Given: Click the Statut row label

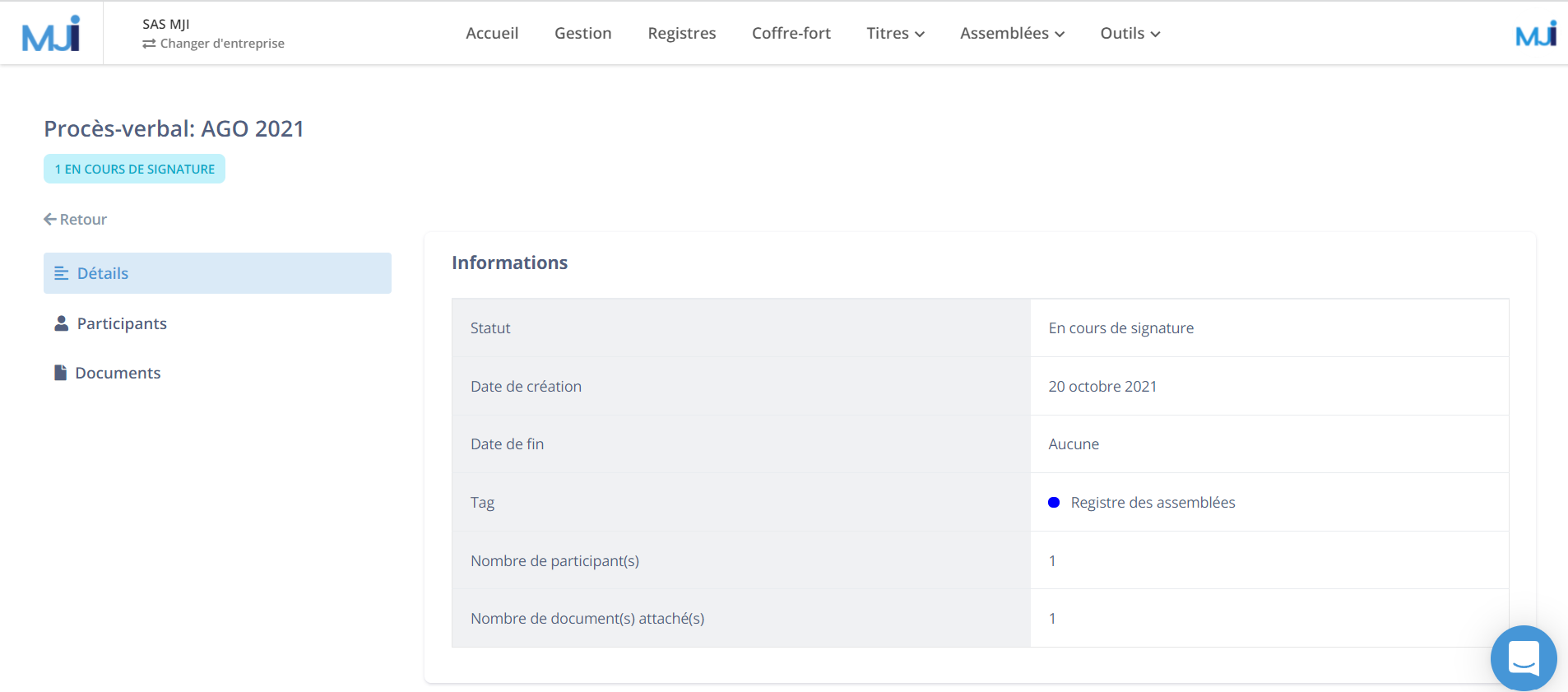Looking at the screenshot, I should point(490,327).
